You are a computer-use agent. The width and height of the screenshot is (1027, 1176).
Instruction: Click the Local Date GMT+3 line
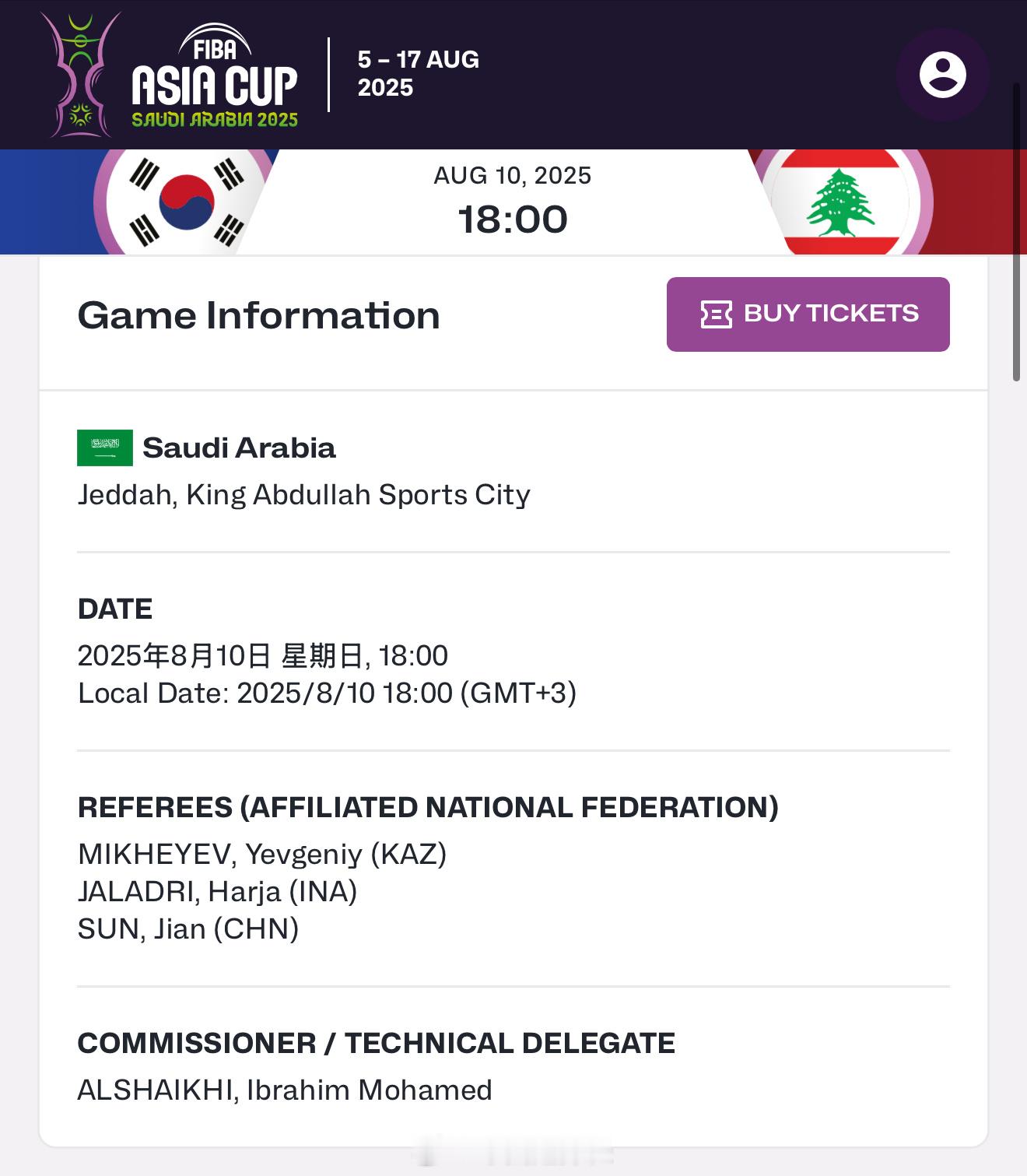(x=327, y=693)
